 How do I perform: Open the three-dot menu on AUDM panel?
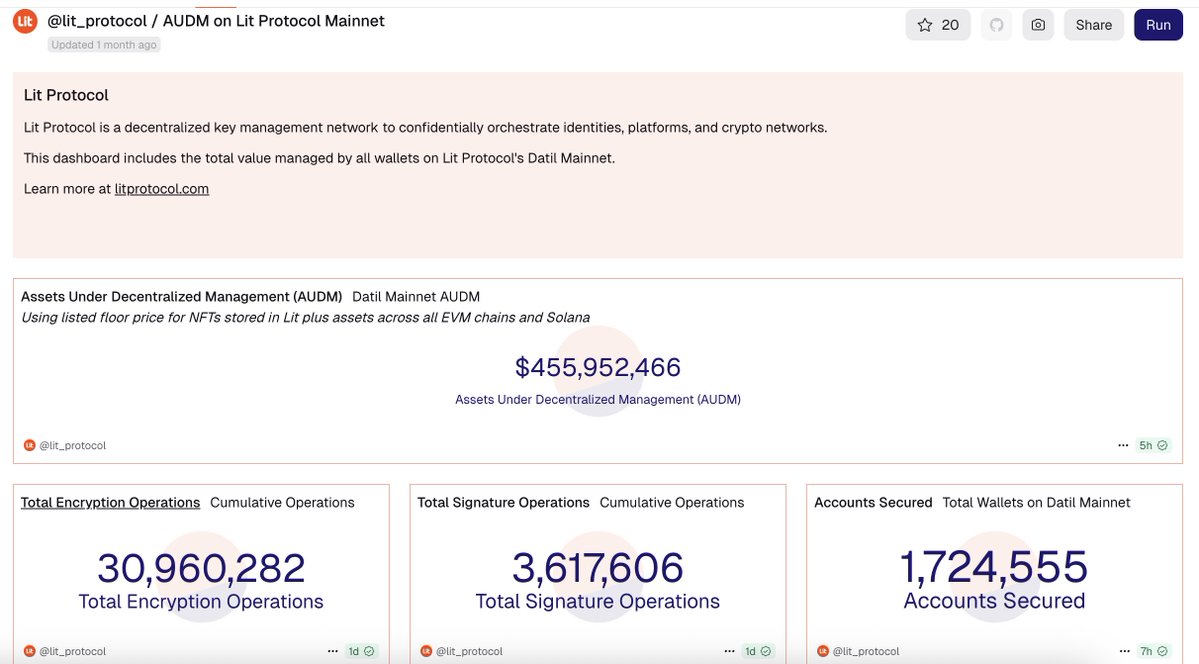[1123, 445]
